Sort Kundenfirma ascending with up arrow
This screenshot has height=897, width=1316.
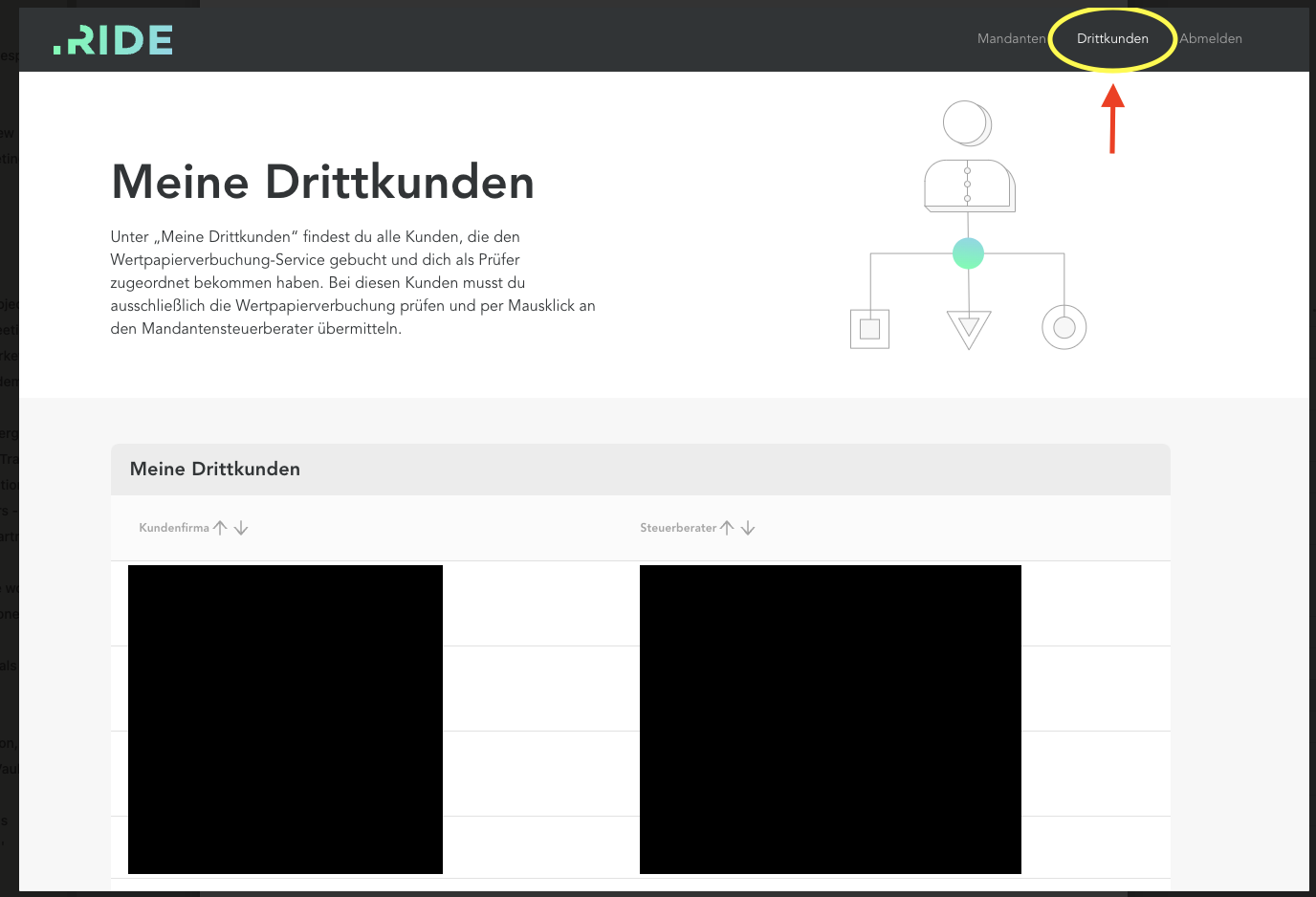tap(221, 528)
